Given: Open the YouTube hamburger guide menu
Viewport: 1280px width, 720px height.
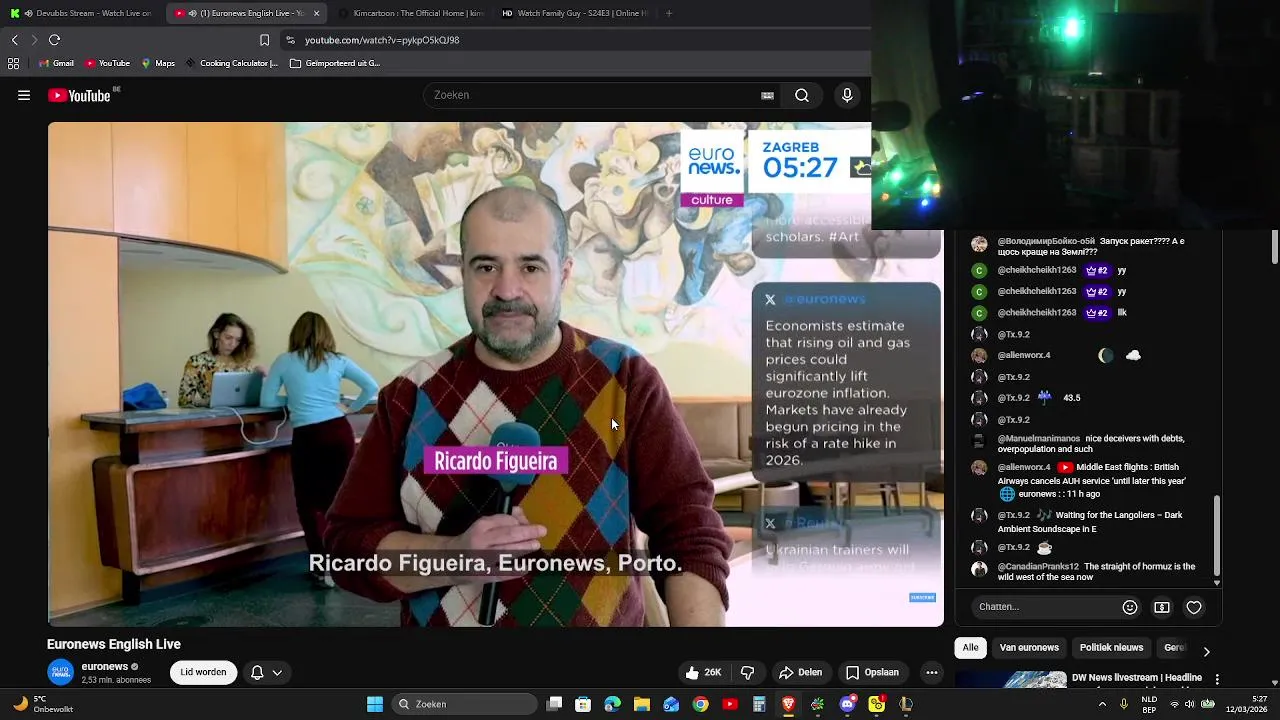Looking at the screenshot, I should (24, 96).
